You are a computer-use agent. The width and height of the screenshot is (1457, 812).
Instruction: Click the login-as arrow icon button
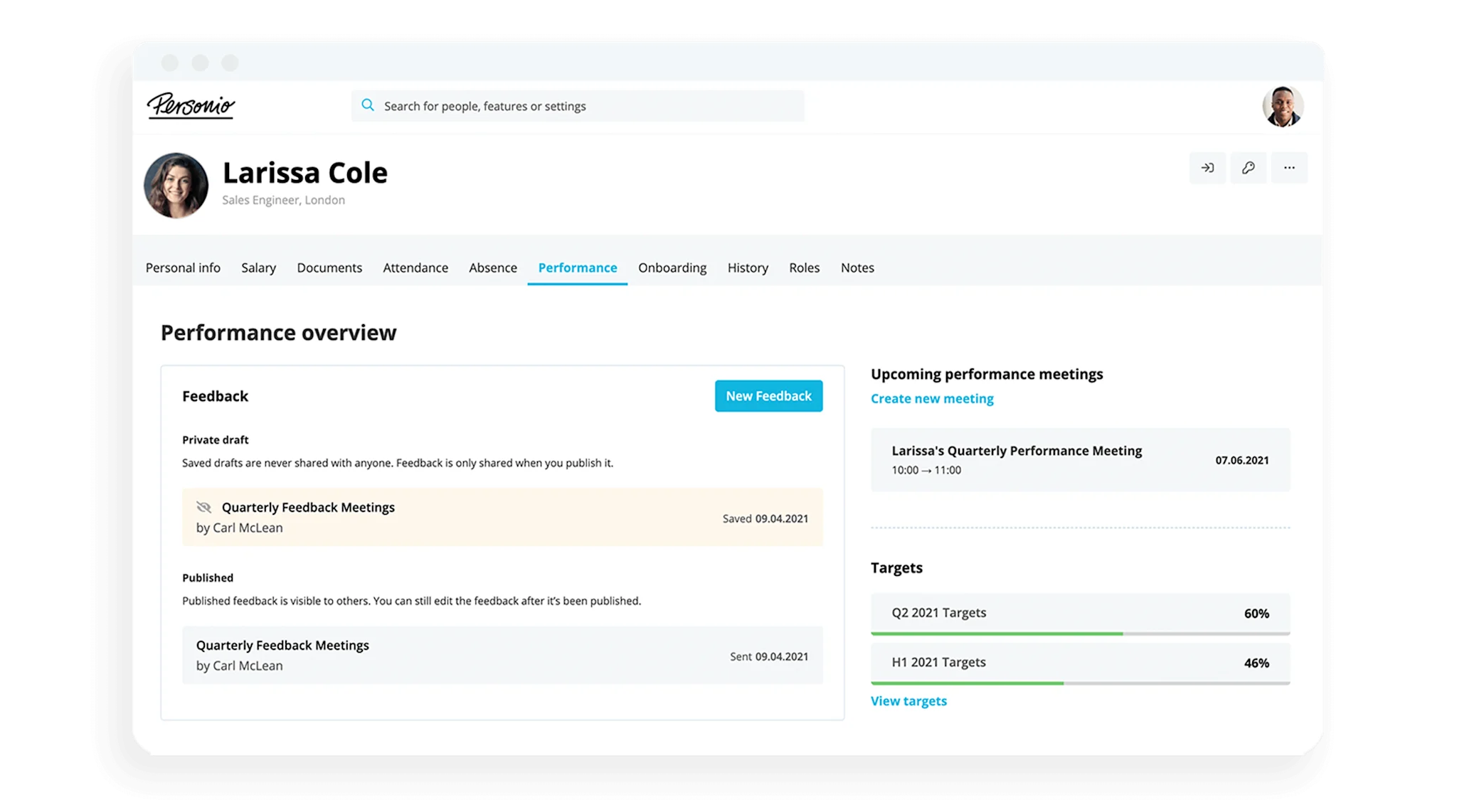pyautogui.click(x=1207, y=168)
